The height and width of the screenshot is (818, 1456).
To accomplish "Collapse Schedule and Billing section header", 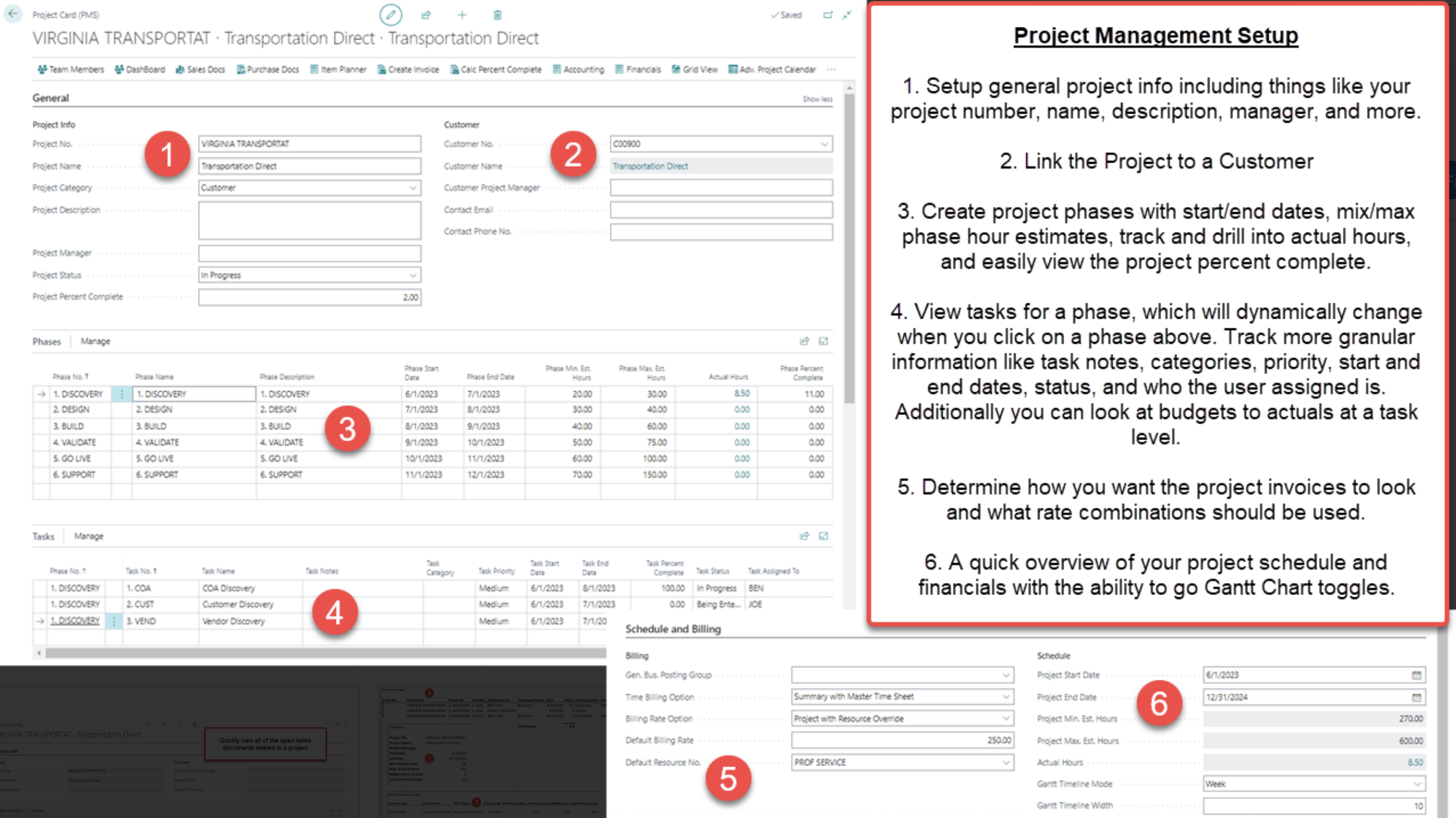I will tap(673, 629).
